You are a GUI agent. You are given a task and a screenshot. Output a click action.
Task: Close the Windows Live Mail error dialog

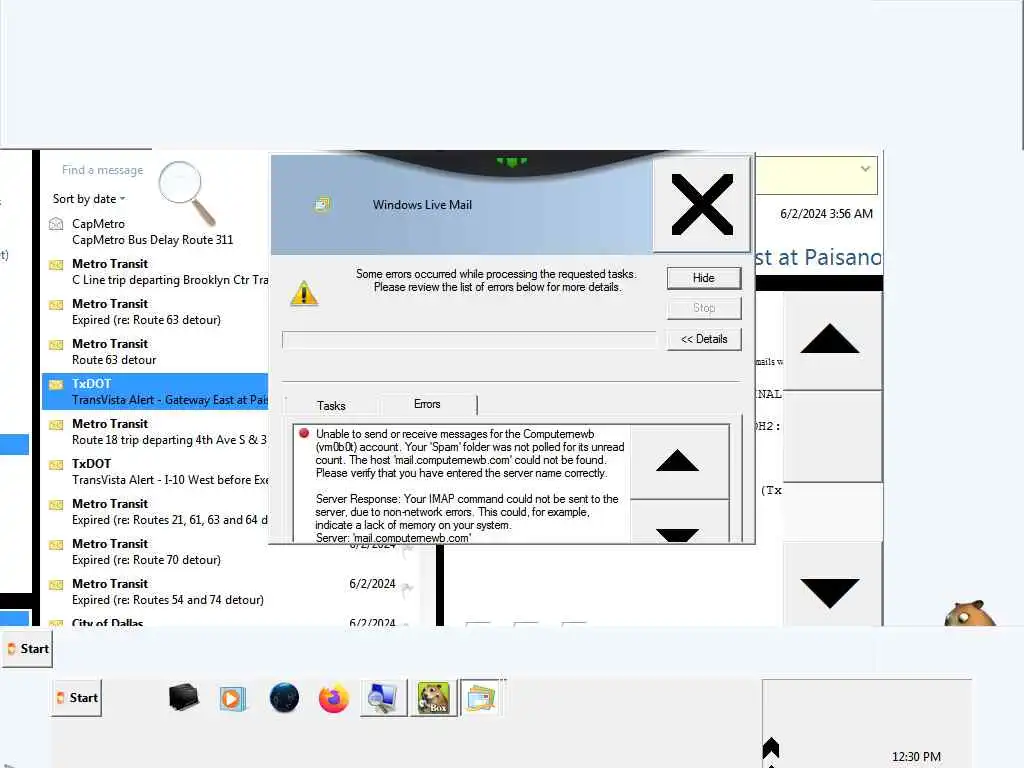[x=702, y=204]
